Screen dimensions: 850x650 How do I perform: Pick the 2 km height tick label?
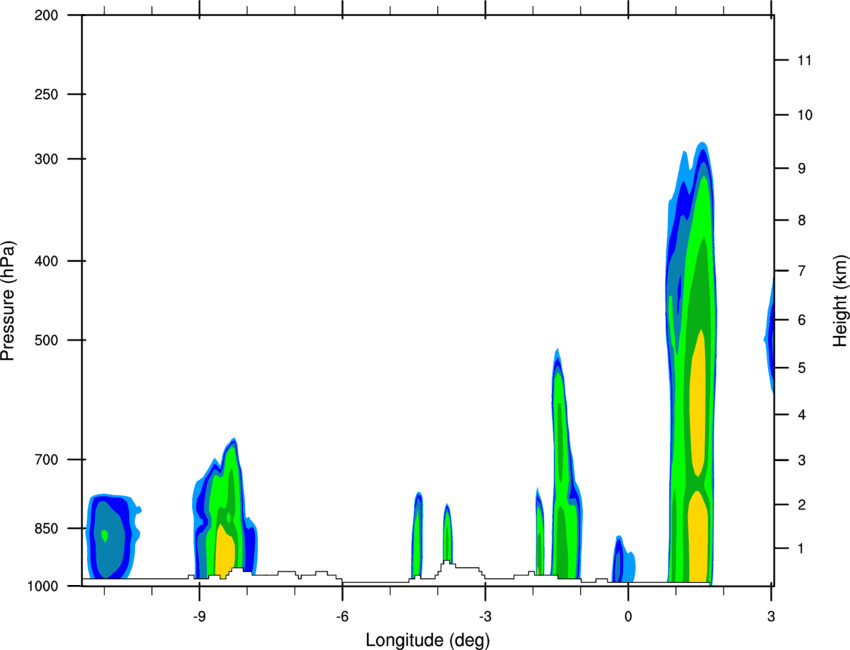point(801,505)
